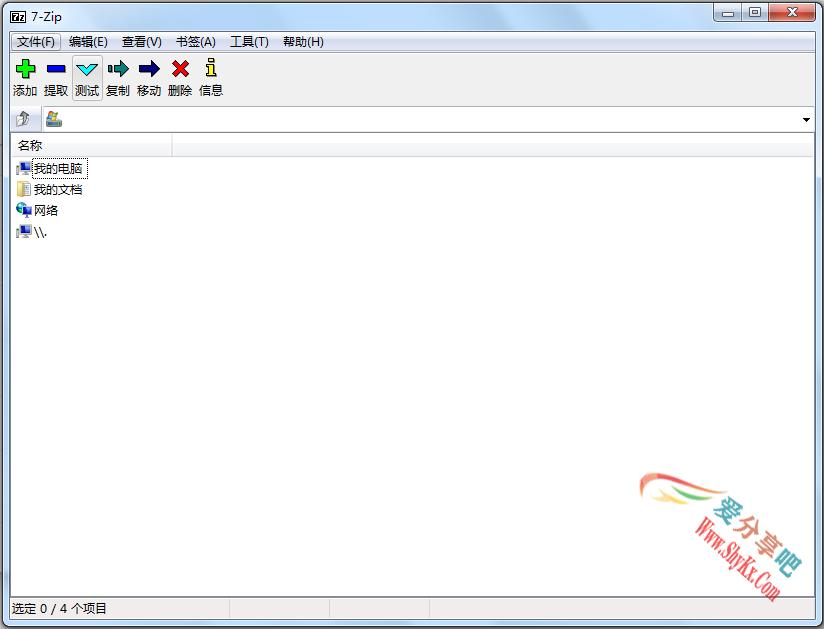Expand the address bar path dropdown

click(x=806, y=120)
